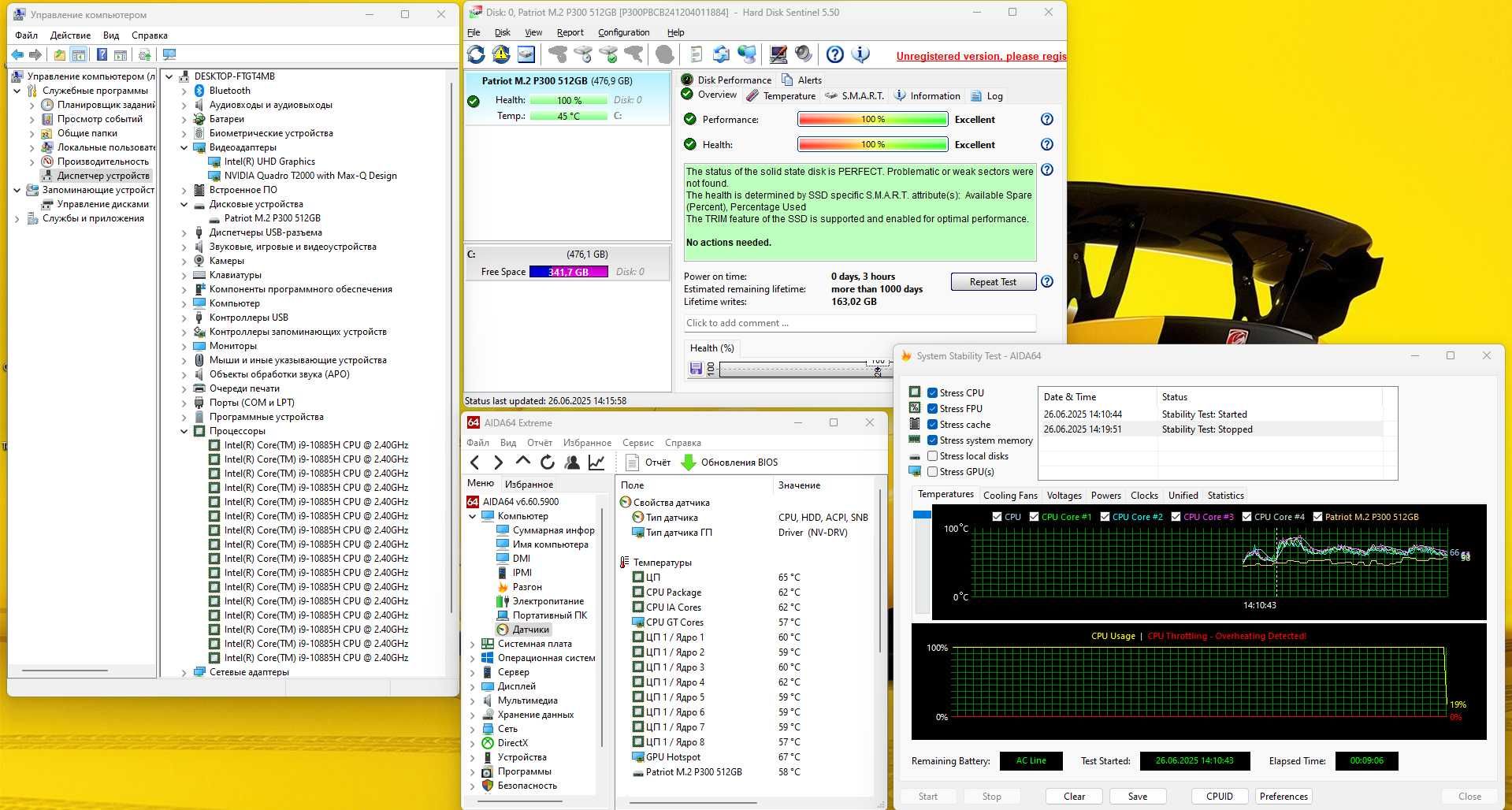
Task: Click the help icon next to Performance bar
Action: pos(1047,119)
